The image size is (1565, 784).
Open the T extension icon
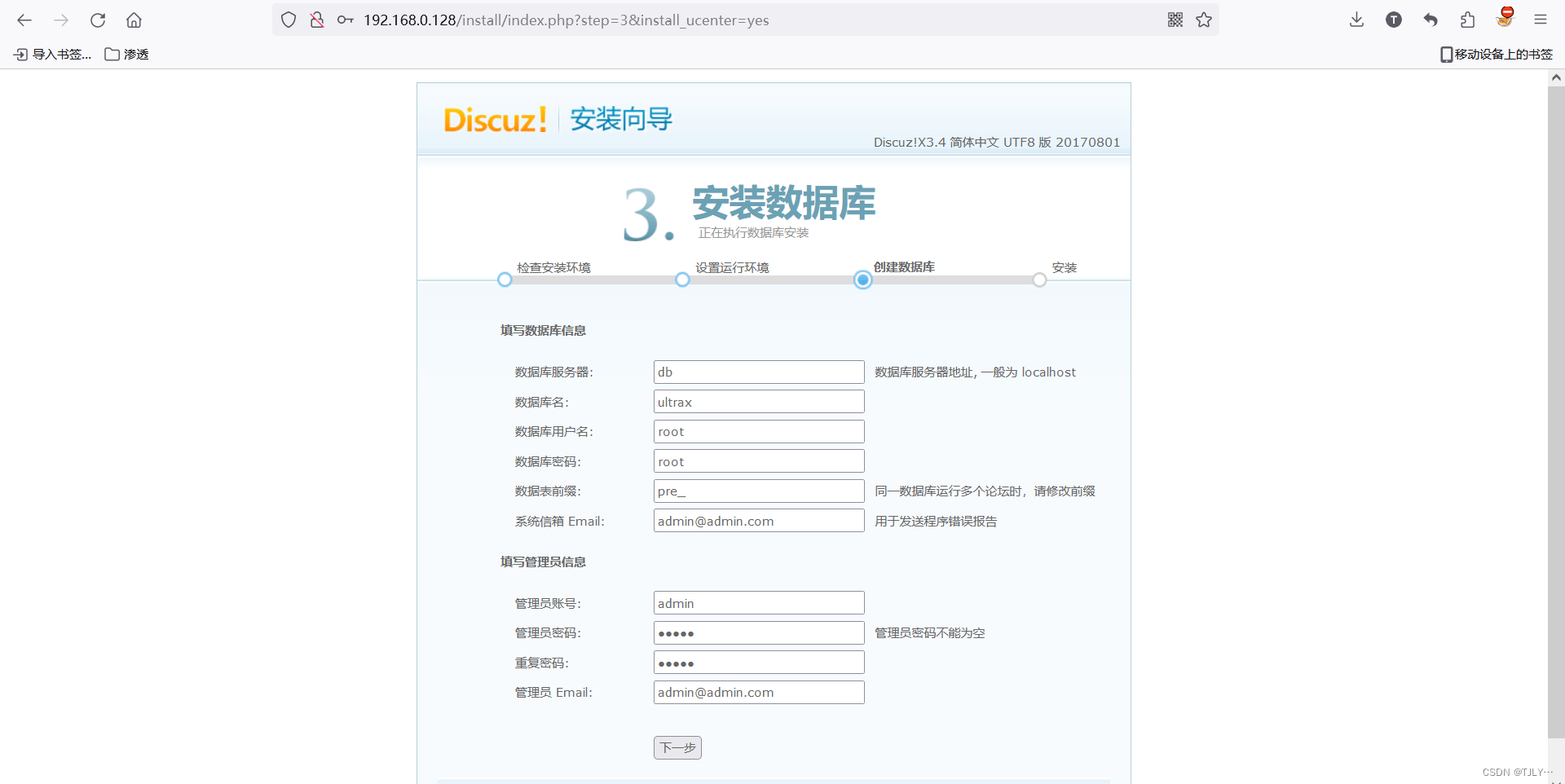coord(1394,20)
